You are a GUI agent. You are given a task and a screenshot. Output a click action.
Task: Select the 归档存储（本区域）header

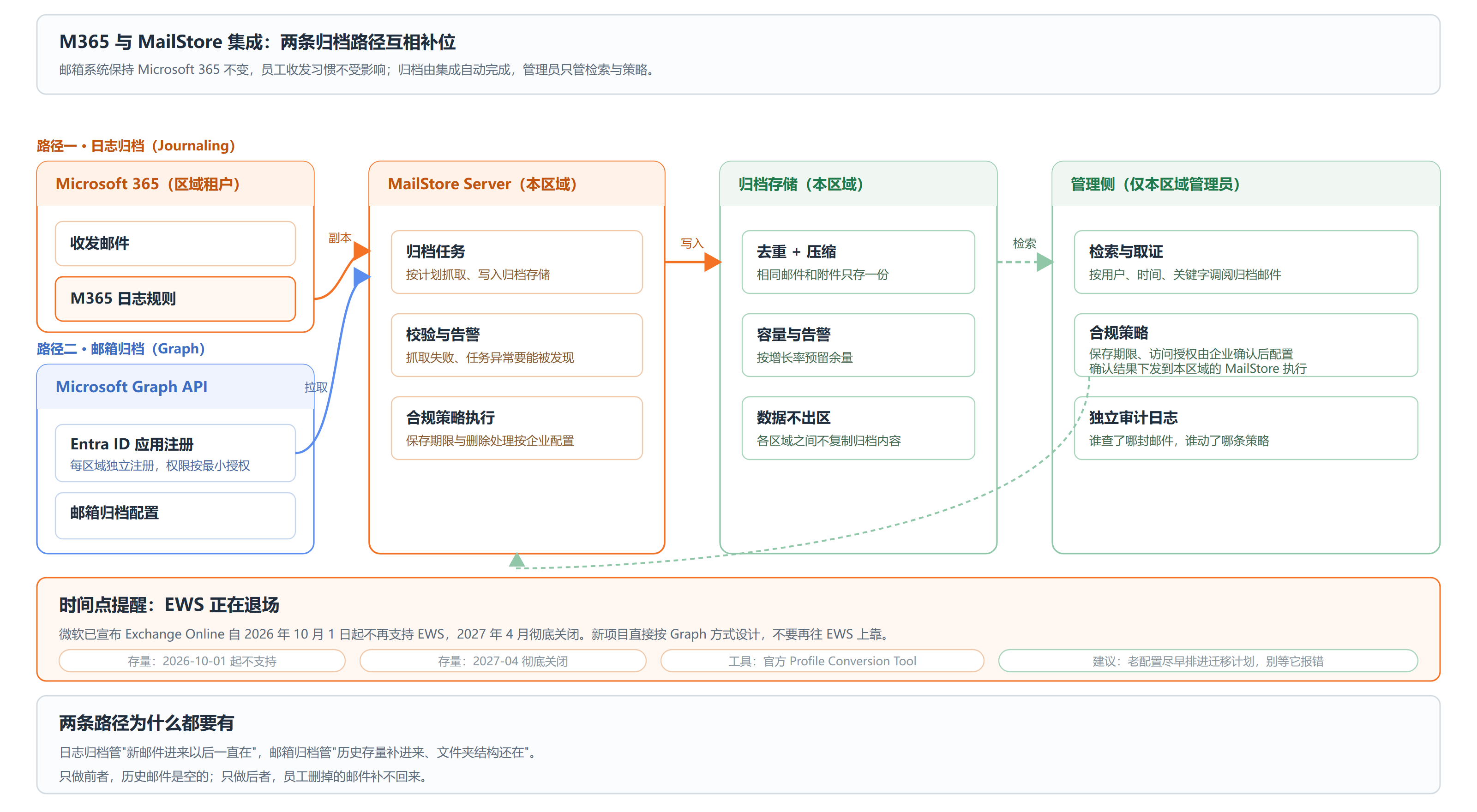coord(858,184)
